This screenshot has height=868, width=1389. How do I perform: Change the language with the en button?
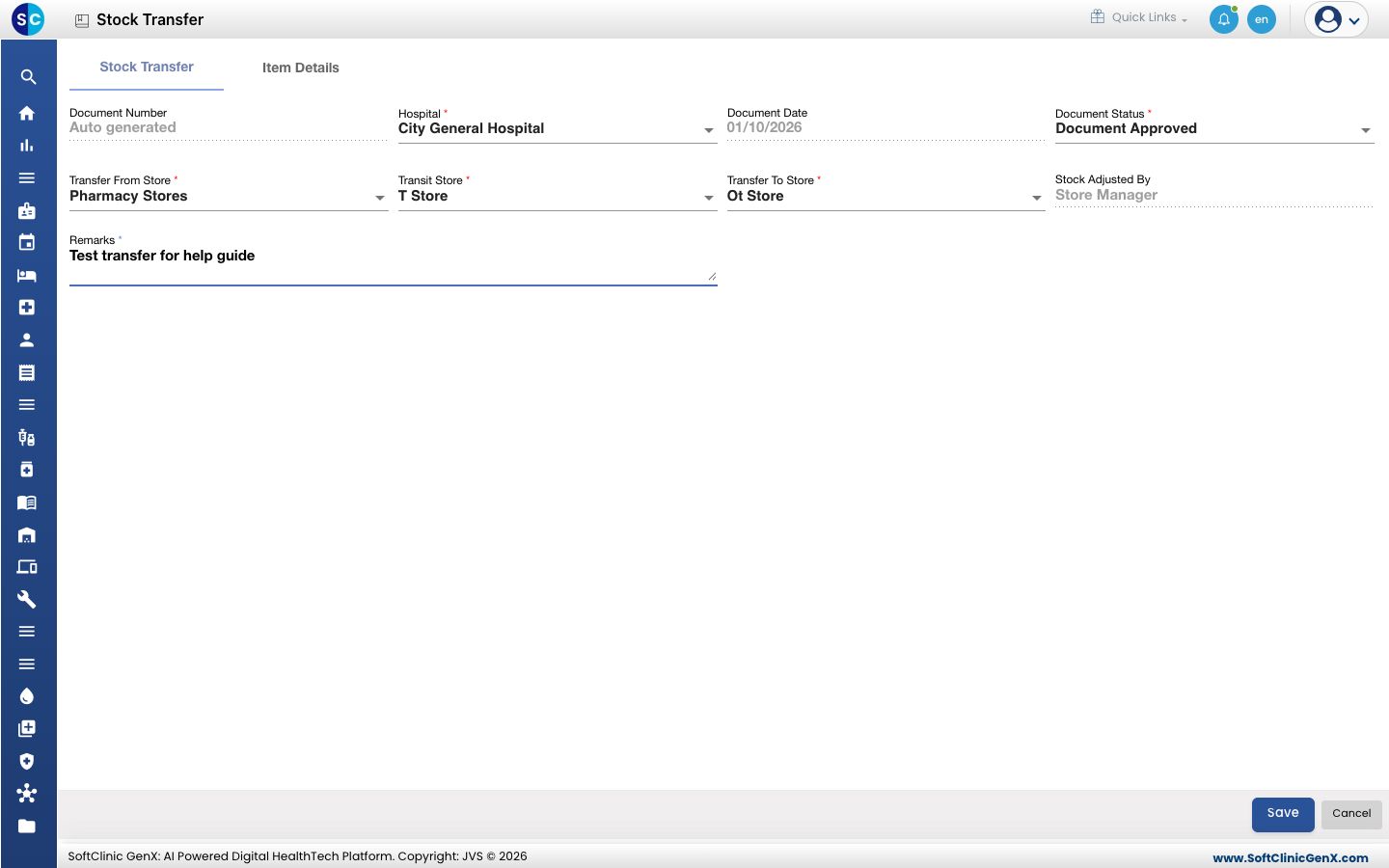tap(1262, 19)
